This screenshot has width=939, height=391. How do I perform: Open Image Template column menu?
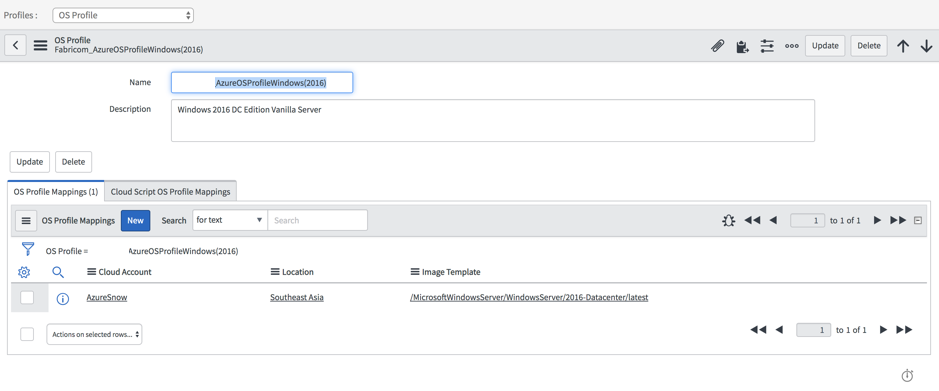[414, 272]
